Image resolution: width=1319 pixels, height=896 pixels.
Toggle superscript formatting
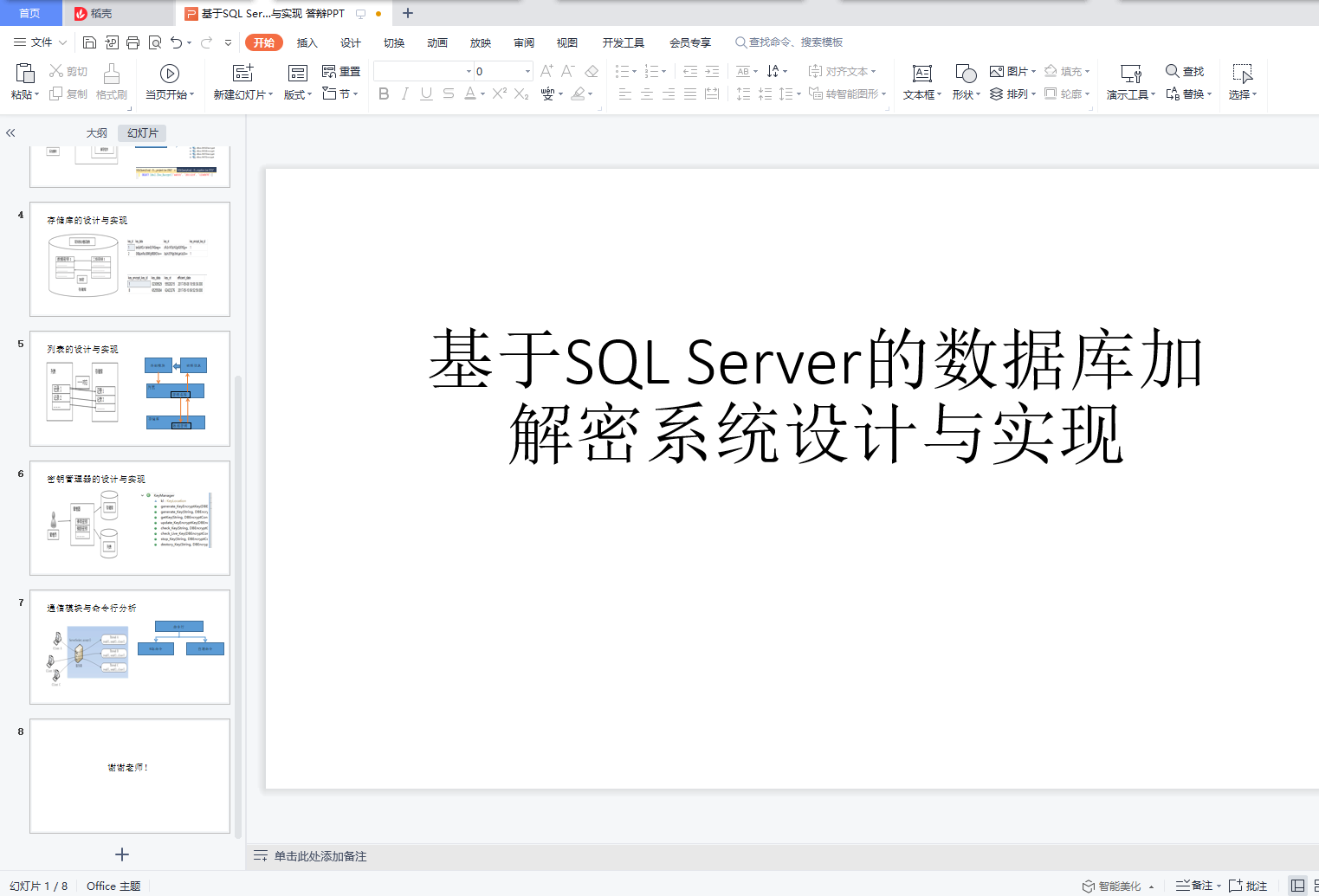(x=500, y=93)
